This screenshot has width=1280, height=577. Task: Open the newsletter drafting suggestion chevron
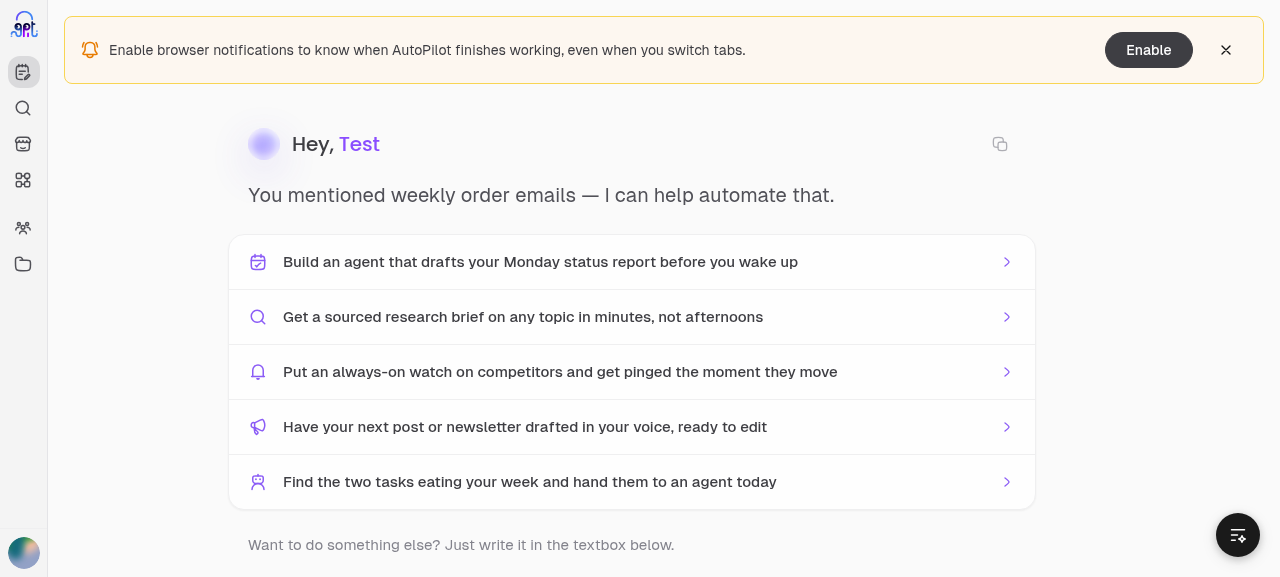point(1007,427)
